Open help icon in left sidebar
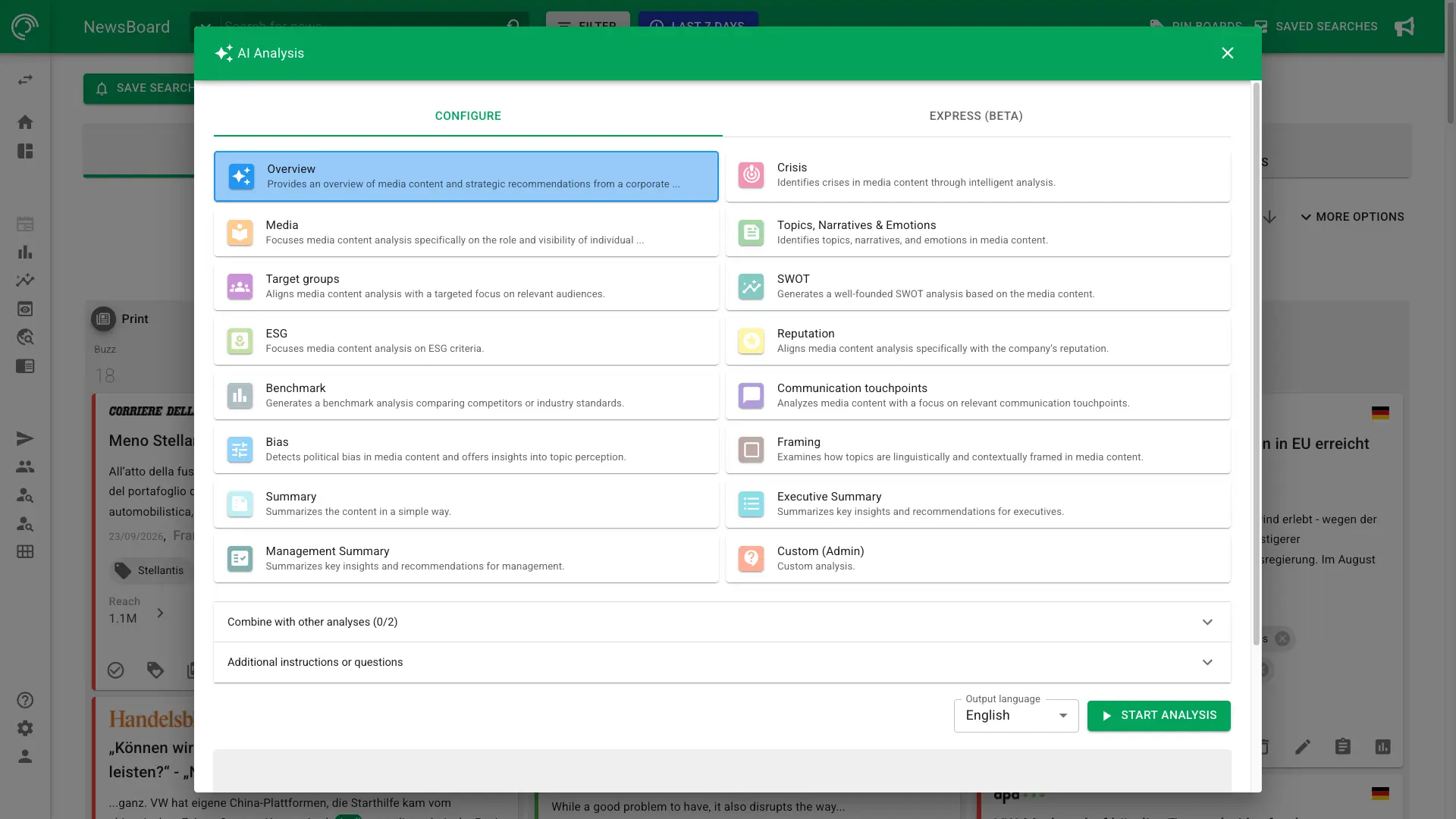 point(25,700)
